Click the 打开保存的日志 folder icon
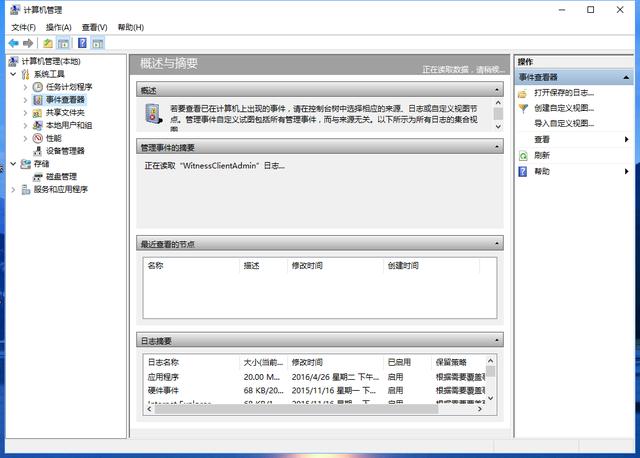The image size is (640, 458). coord(523,93)
